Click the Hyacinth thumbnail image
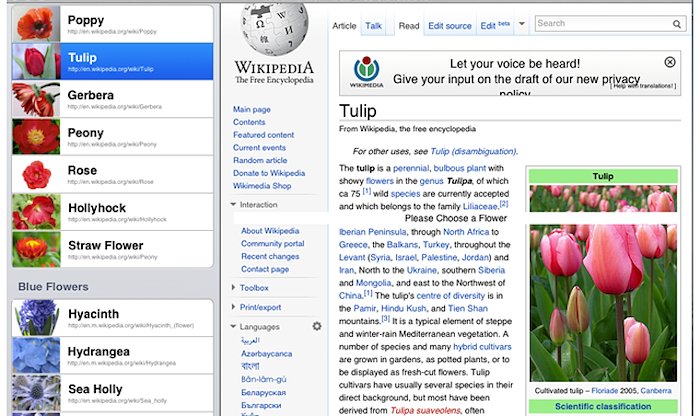Viewport: 700px width, 416px height. pos(36,318)
